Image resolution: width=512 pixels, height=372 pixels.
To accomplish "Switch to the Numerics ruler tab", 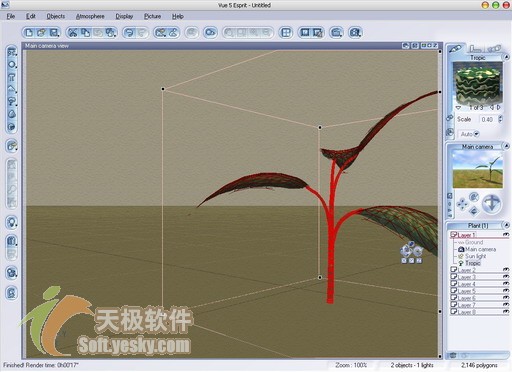I will [475, 49].
